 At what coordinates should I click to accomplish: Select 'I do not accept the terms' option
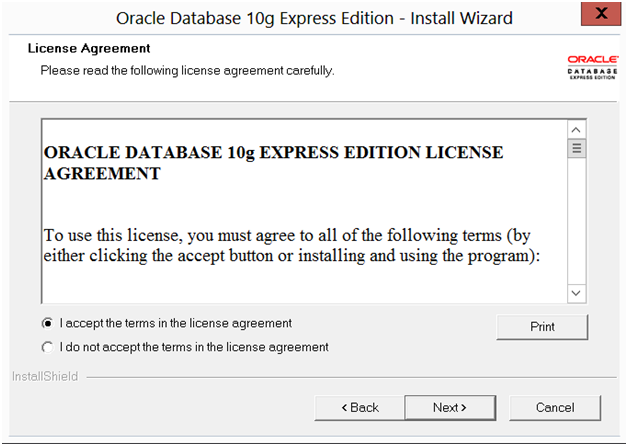click(47, 347)
